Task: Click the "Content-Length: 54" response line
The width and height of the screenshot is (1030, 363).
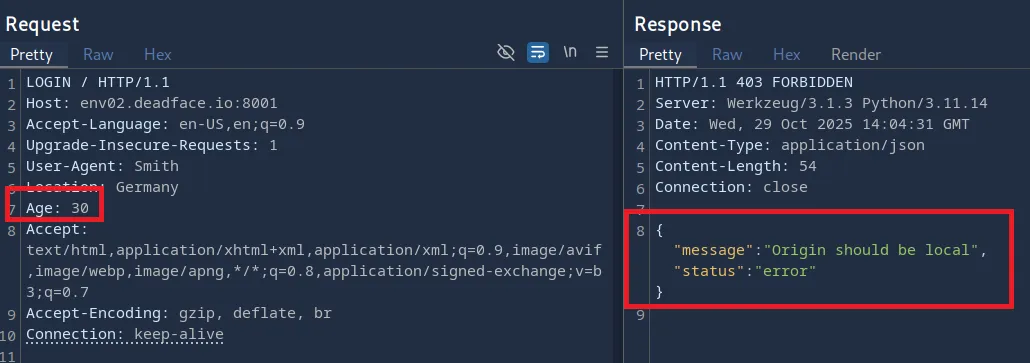Action: click(x=736, y=166)
